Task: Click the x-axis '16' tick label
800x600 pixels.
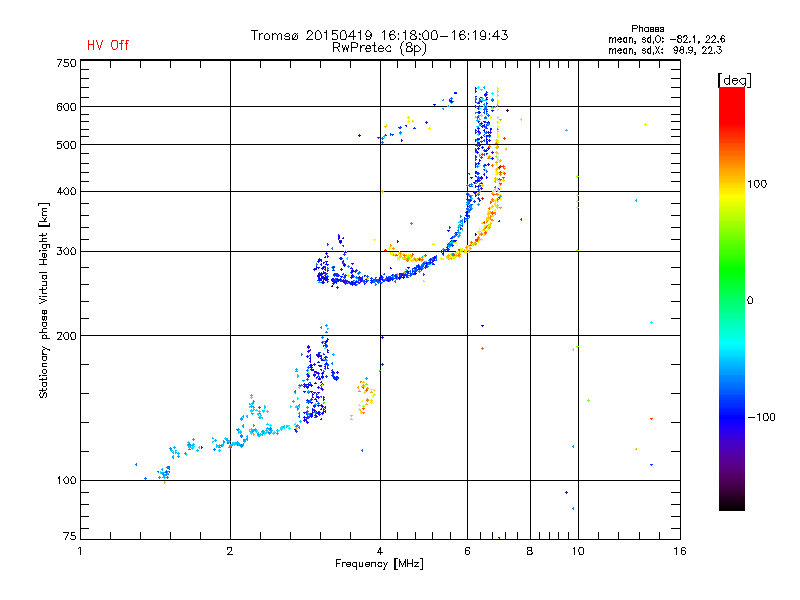Action: pyautogui.click(x=680, y=551)
